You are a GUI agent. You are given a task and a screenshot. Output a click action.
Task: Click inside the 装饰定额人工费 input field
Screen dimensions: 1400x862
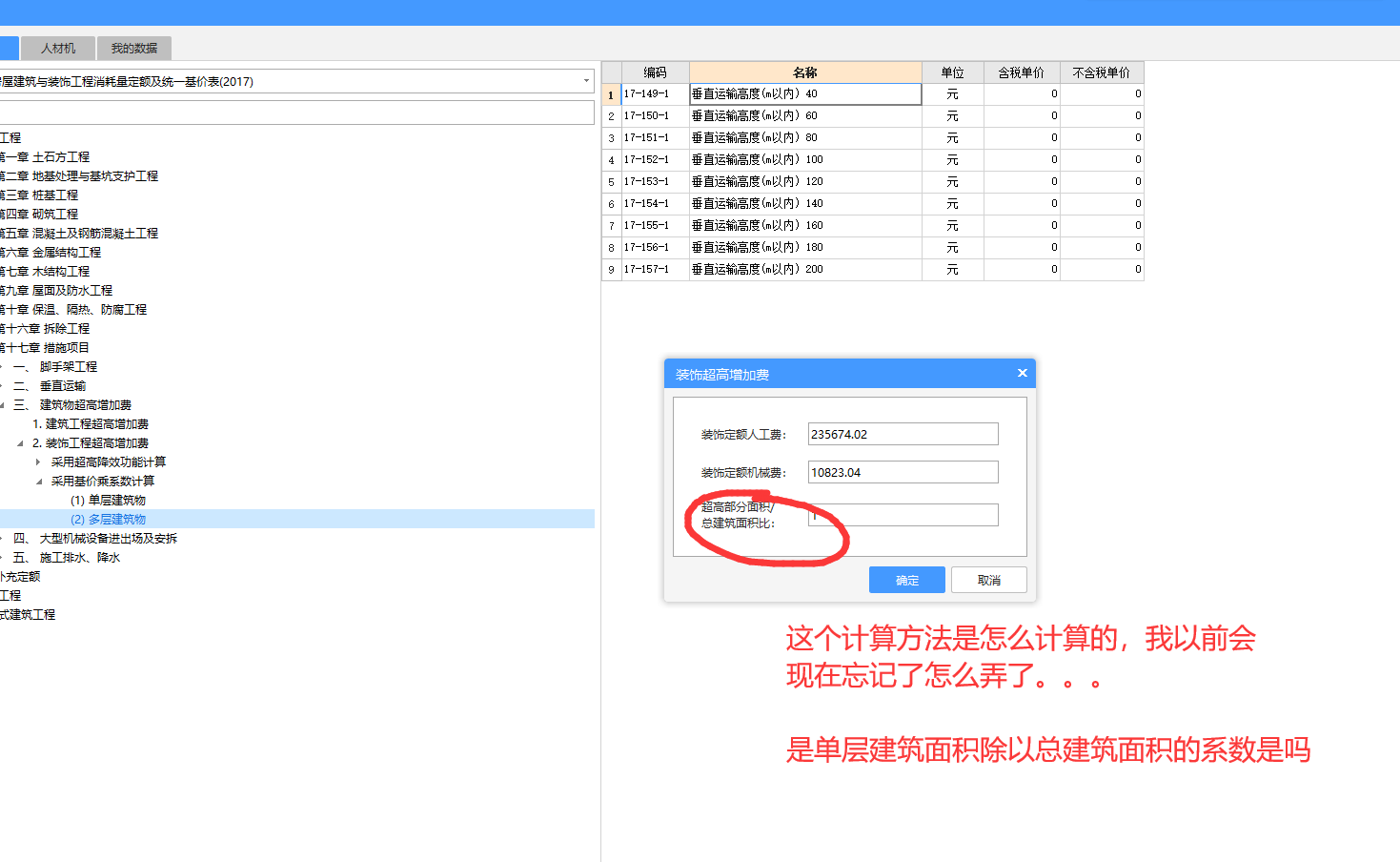pyautogui.click(x=902, y=433)
